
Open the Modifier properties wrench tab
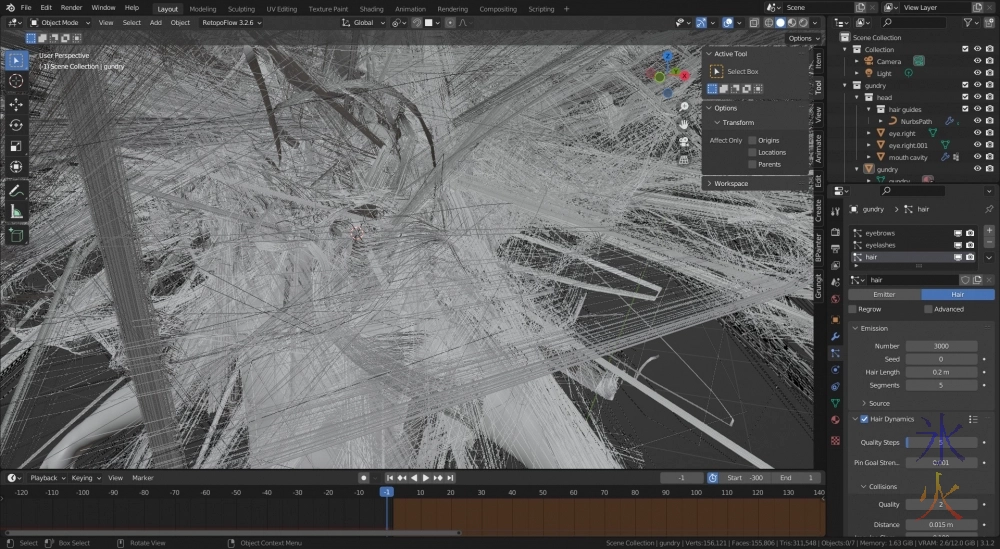(835, 337)
